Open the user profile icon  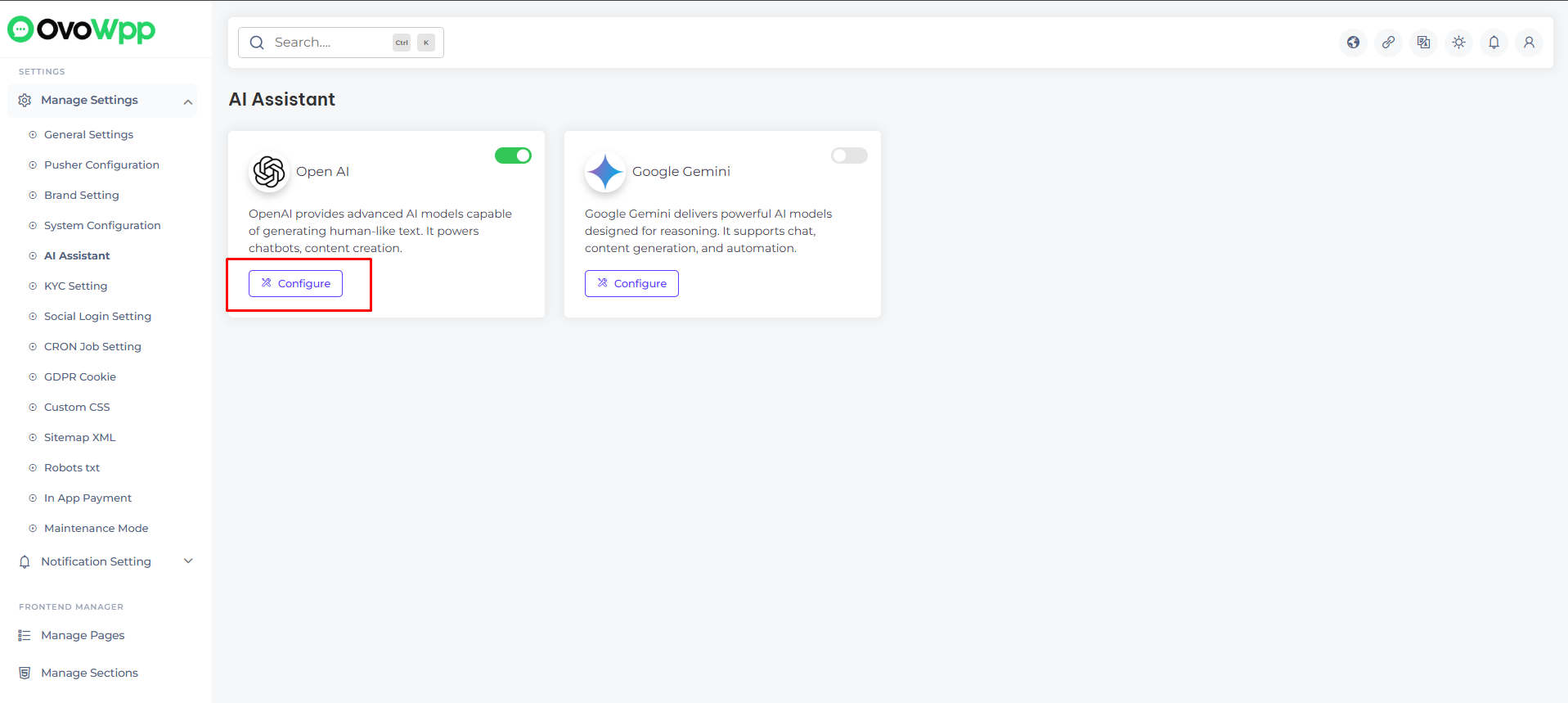[1529, 43]
